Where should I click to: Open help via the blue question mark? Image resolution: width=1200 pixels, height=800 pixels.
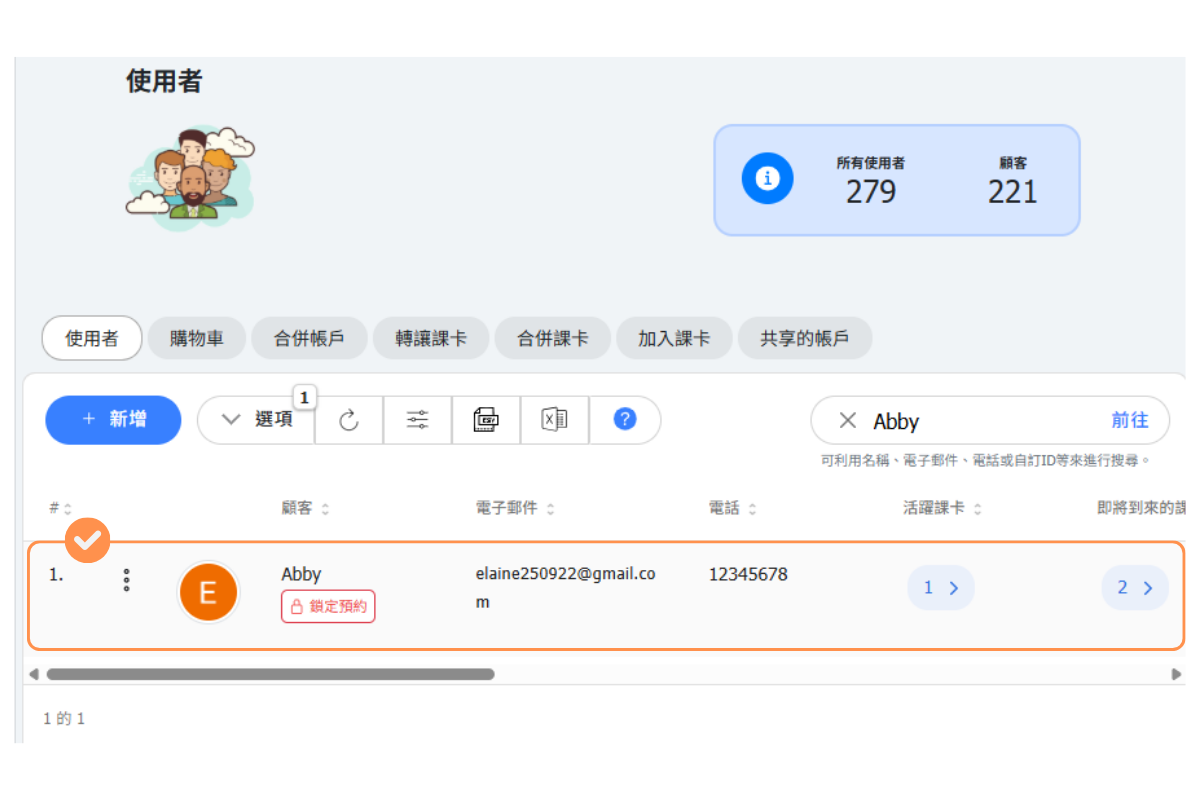click(x=625, y=420)
